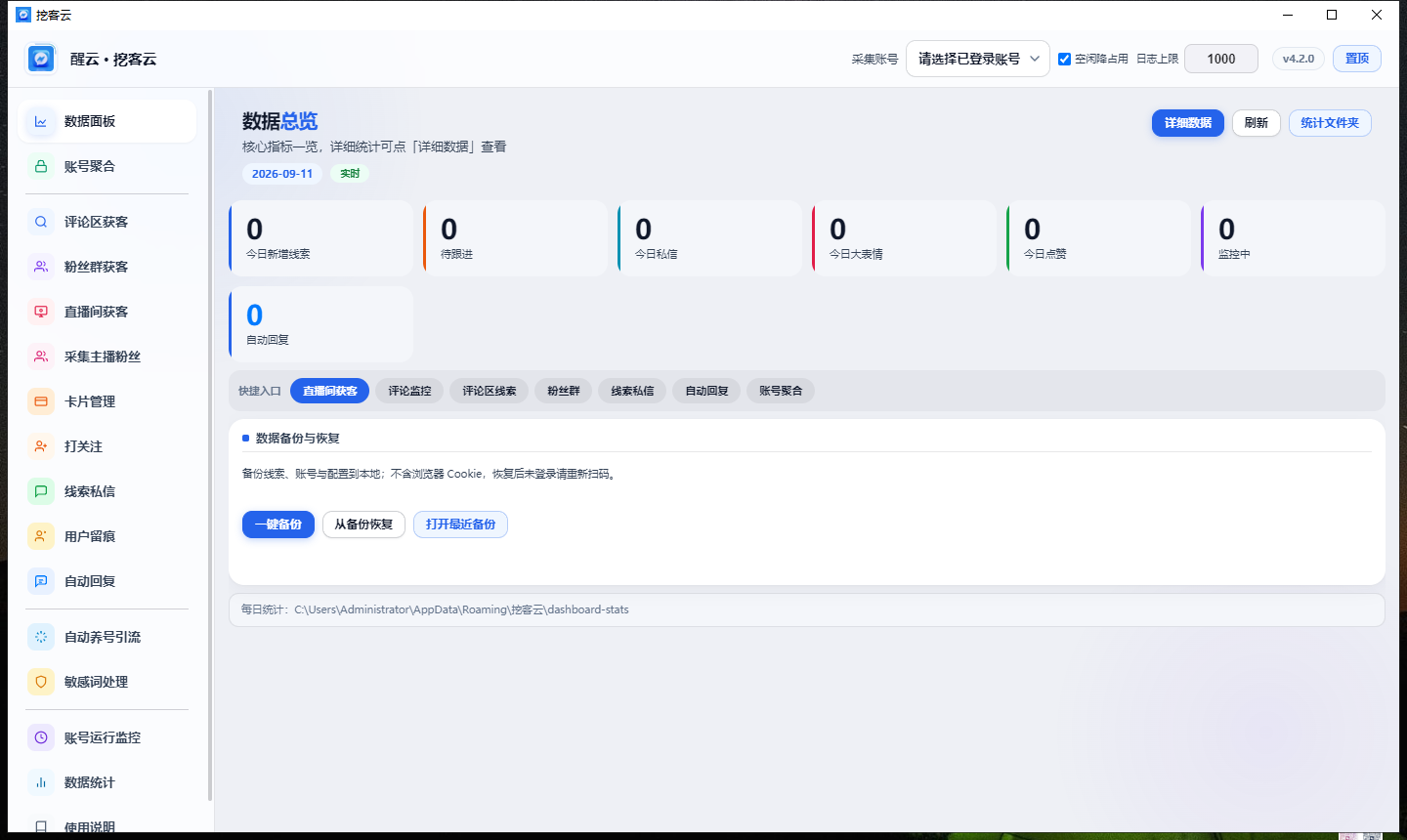The width and height of the screenshot is (1407, 840).
Task: Select the 敏感词处理 shield icon
Action: tap(41, 682)
